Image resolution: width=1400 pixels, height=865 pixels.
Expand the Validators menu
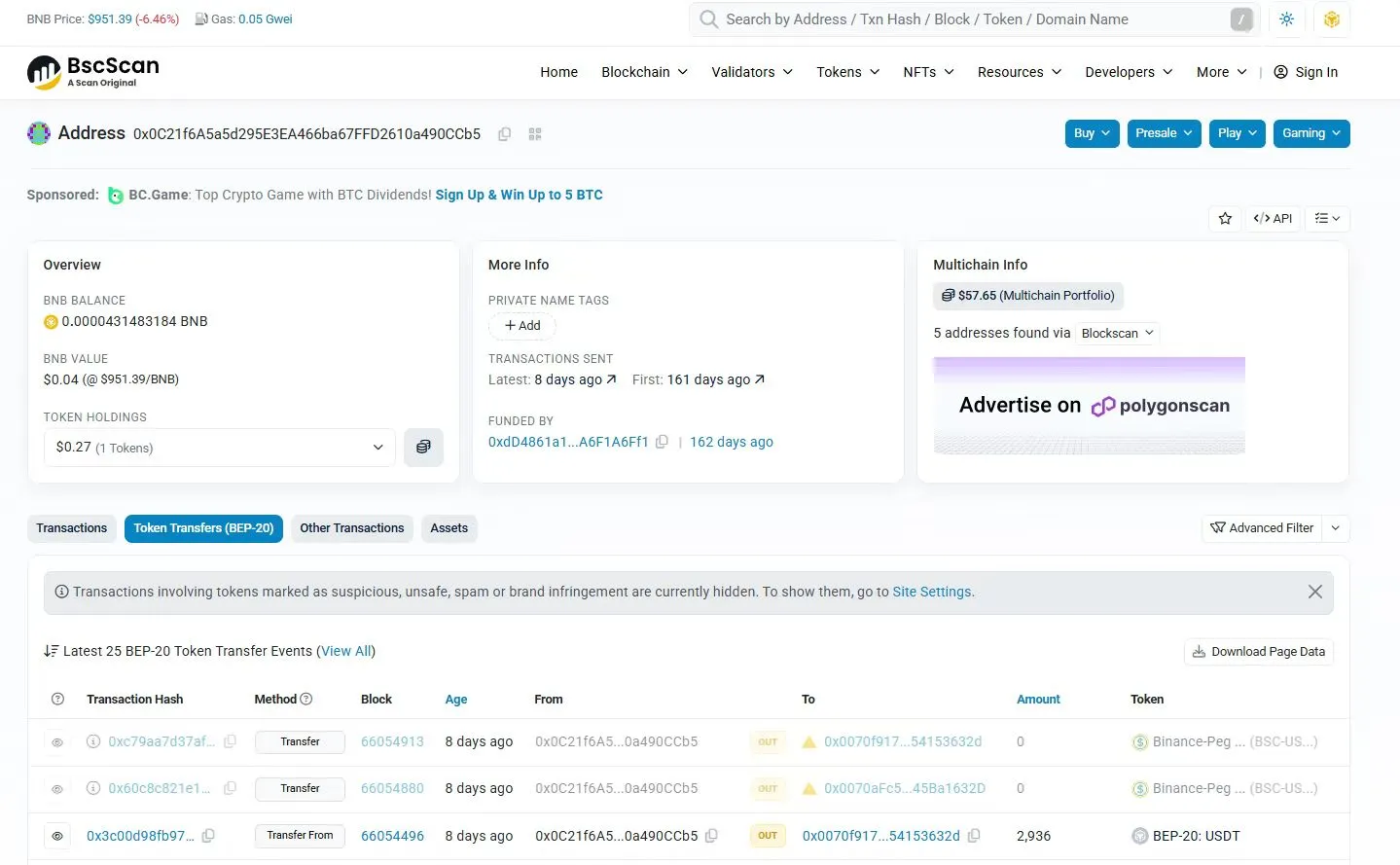[752, 72]
